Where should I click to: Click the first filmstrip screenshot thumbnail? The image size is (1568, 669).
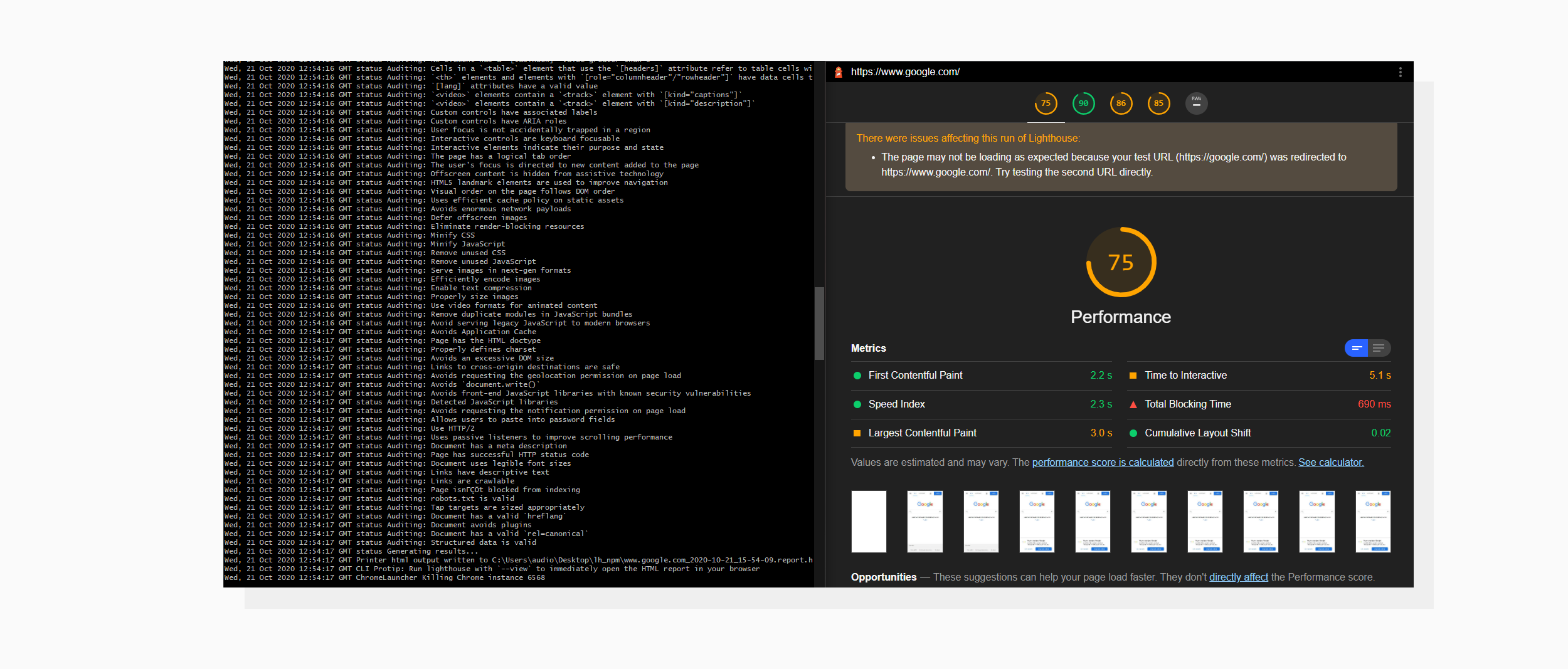tap(869, 521)
